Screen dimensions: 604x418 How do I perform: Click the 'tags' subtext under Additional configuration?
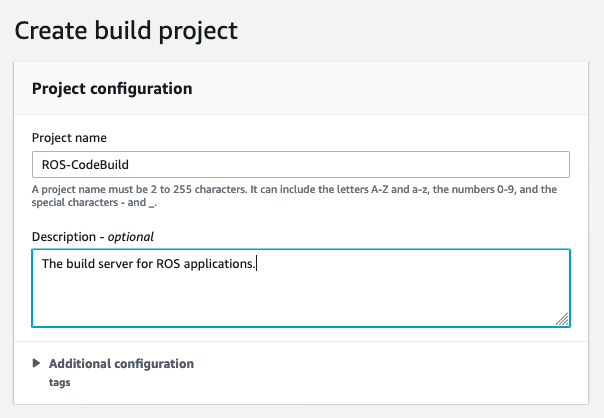pos(59,382)
